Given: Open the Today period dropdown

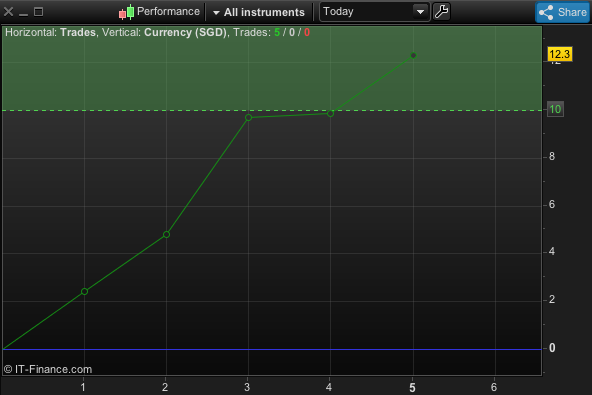Looking at the screenshot, I should 375,12.
